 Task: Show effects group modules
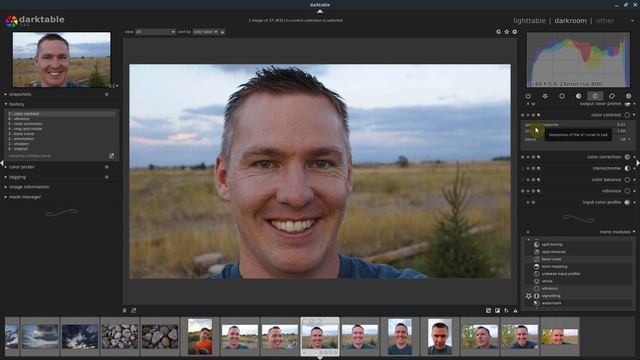click(x=629, y=96)
